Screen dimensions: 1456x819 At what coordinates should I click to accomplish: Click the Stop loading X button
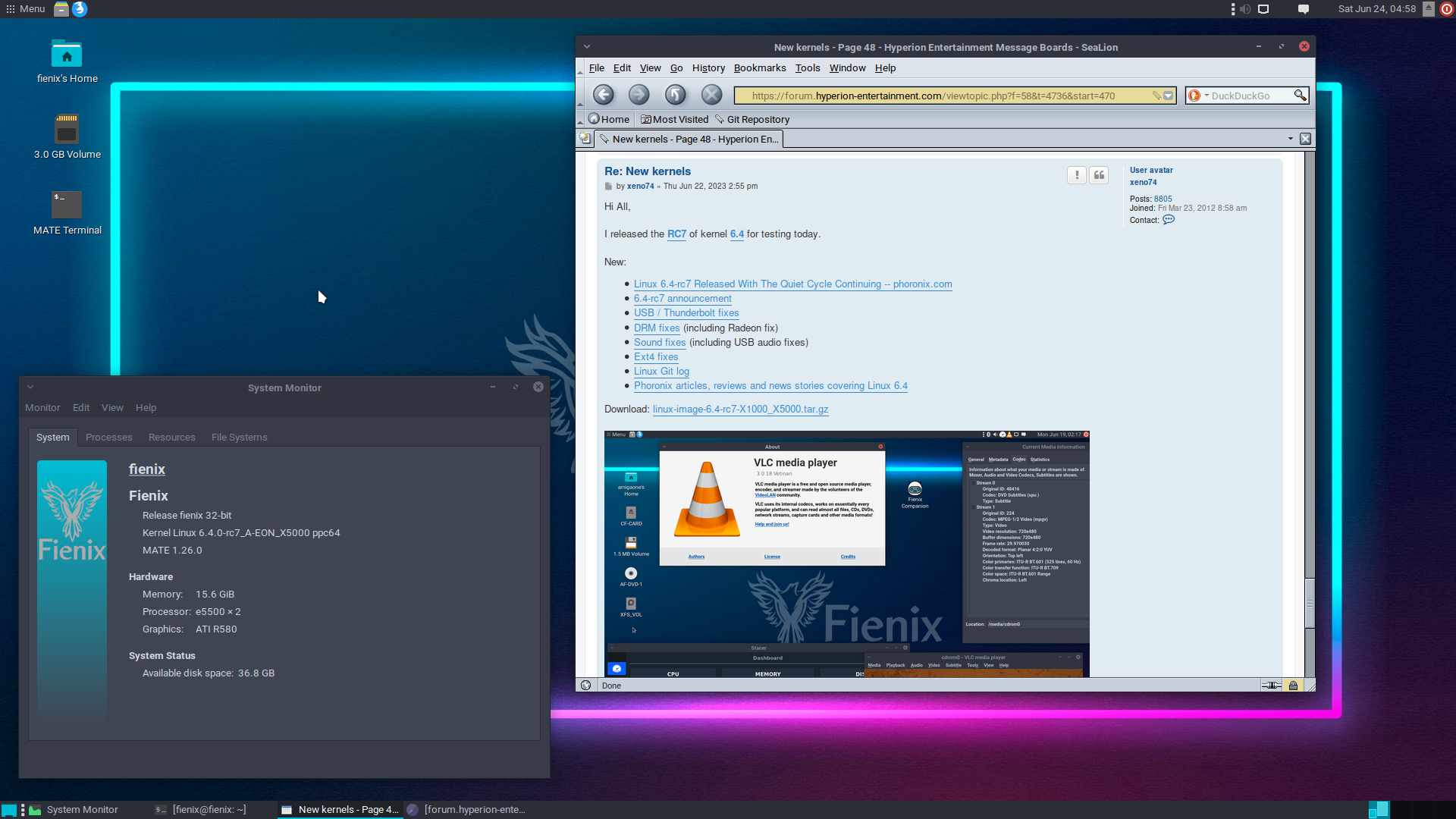pos(711,95)
